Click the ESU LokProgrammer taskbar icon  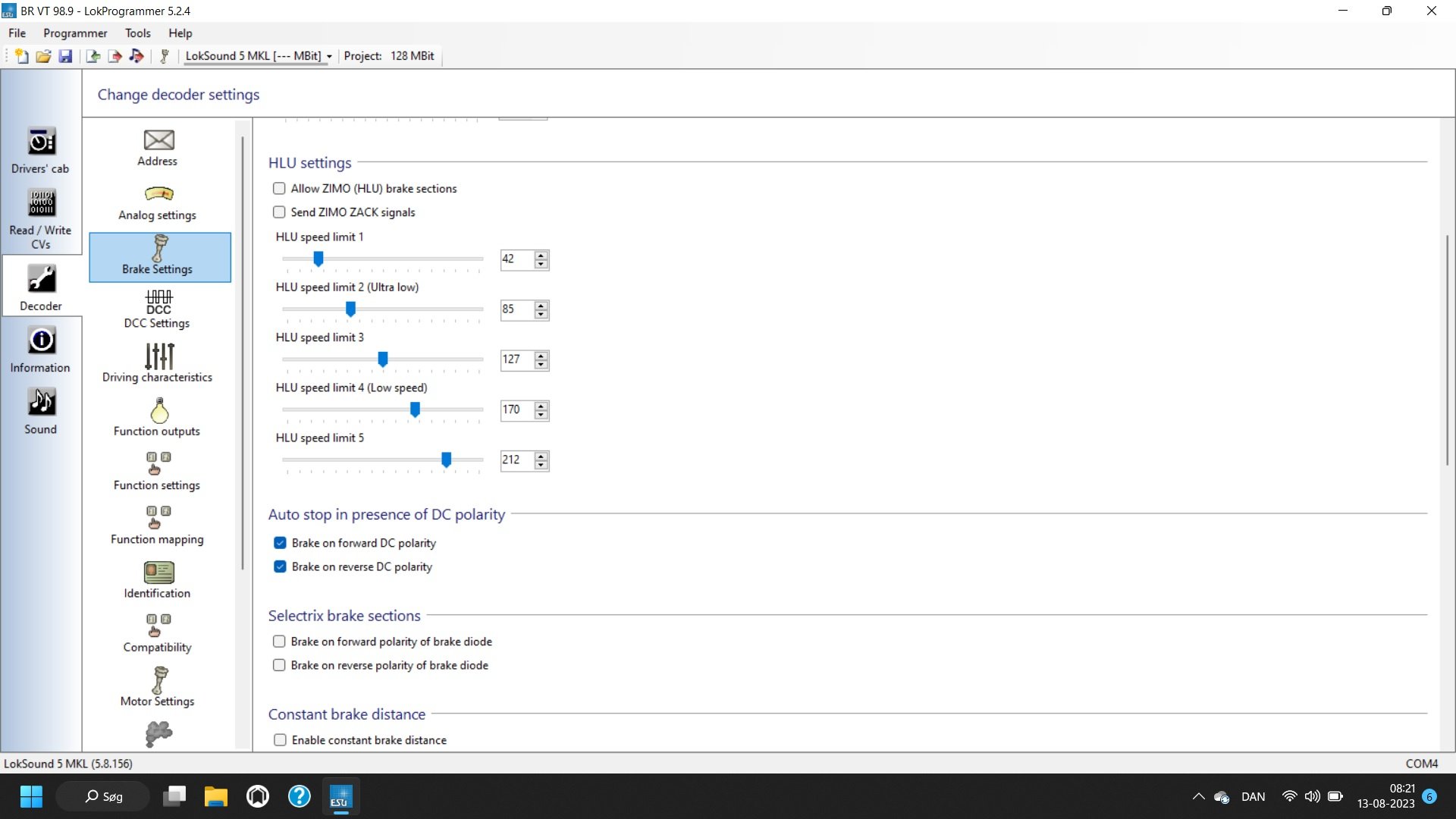pyautogui.click(x=340, y=797)
